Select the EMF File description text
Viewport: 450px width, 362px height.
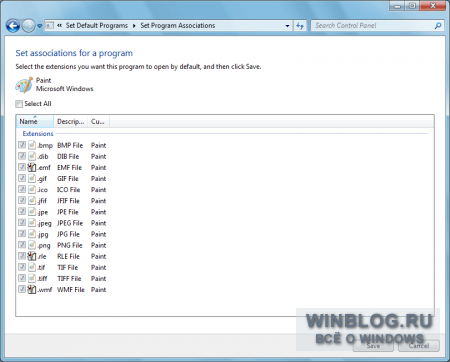coord(69,167)
